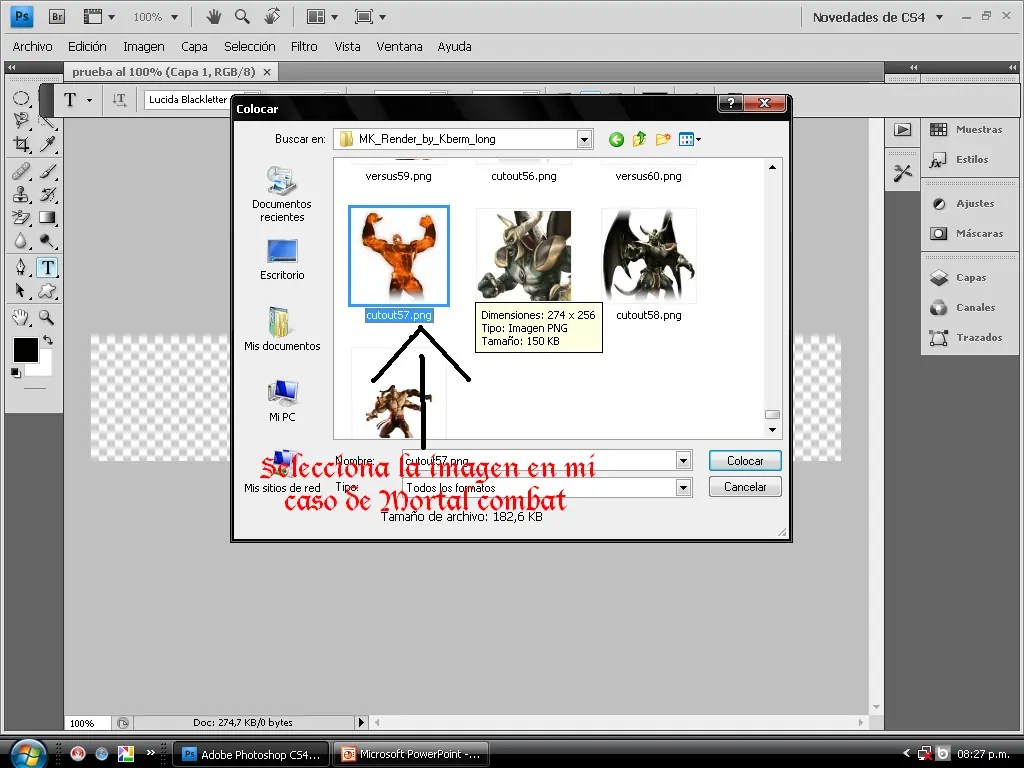The height and width of the screenshot is (768, 1024).
Task: Go up one folder level
Action: (639, 139)
